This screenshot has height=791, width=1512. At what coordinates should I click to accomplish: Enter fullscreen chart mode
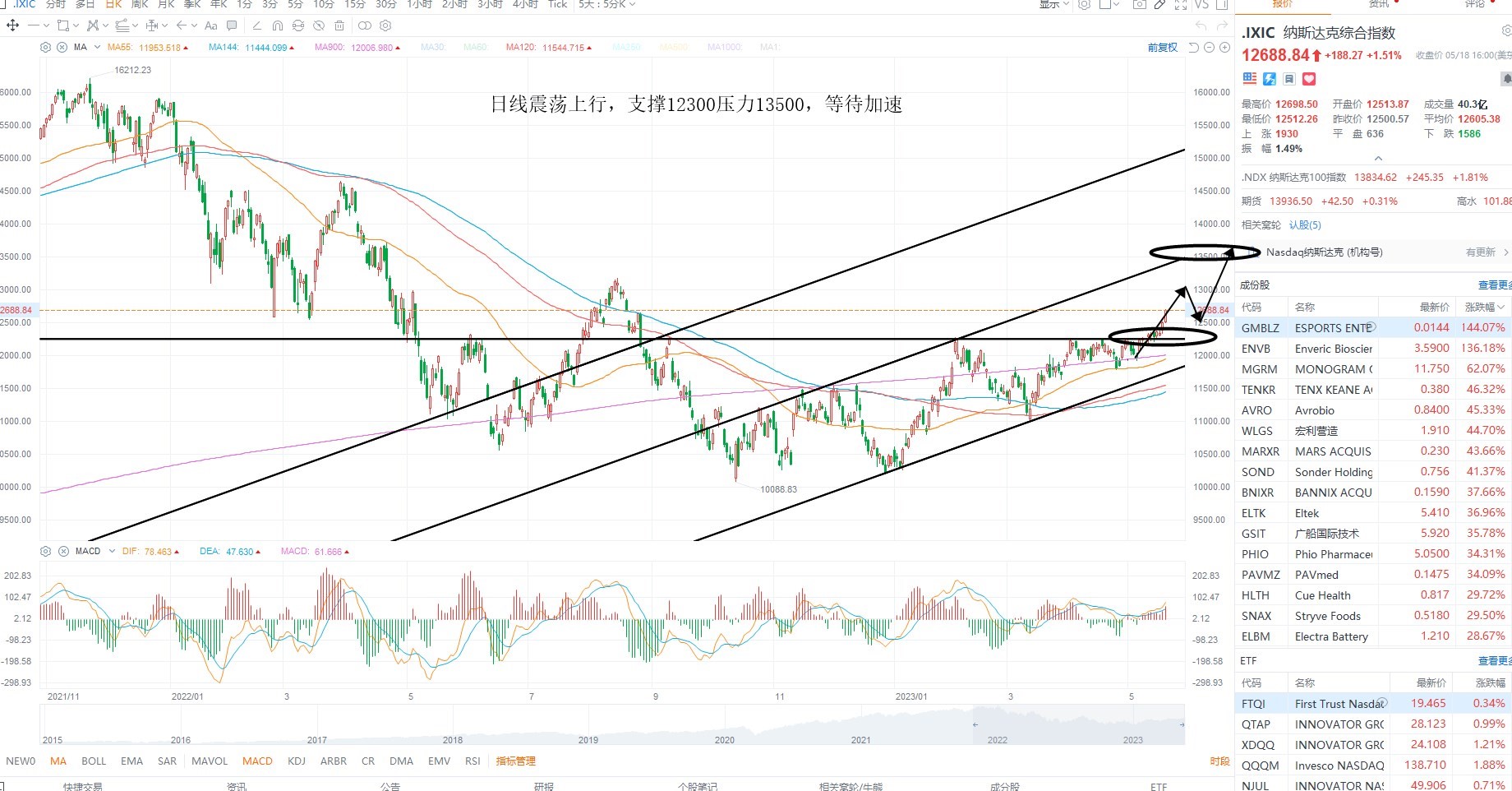1181,4
